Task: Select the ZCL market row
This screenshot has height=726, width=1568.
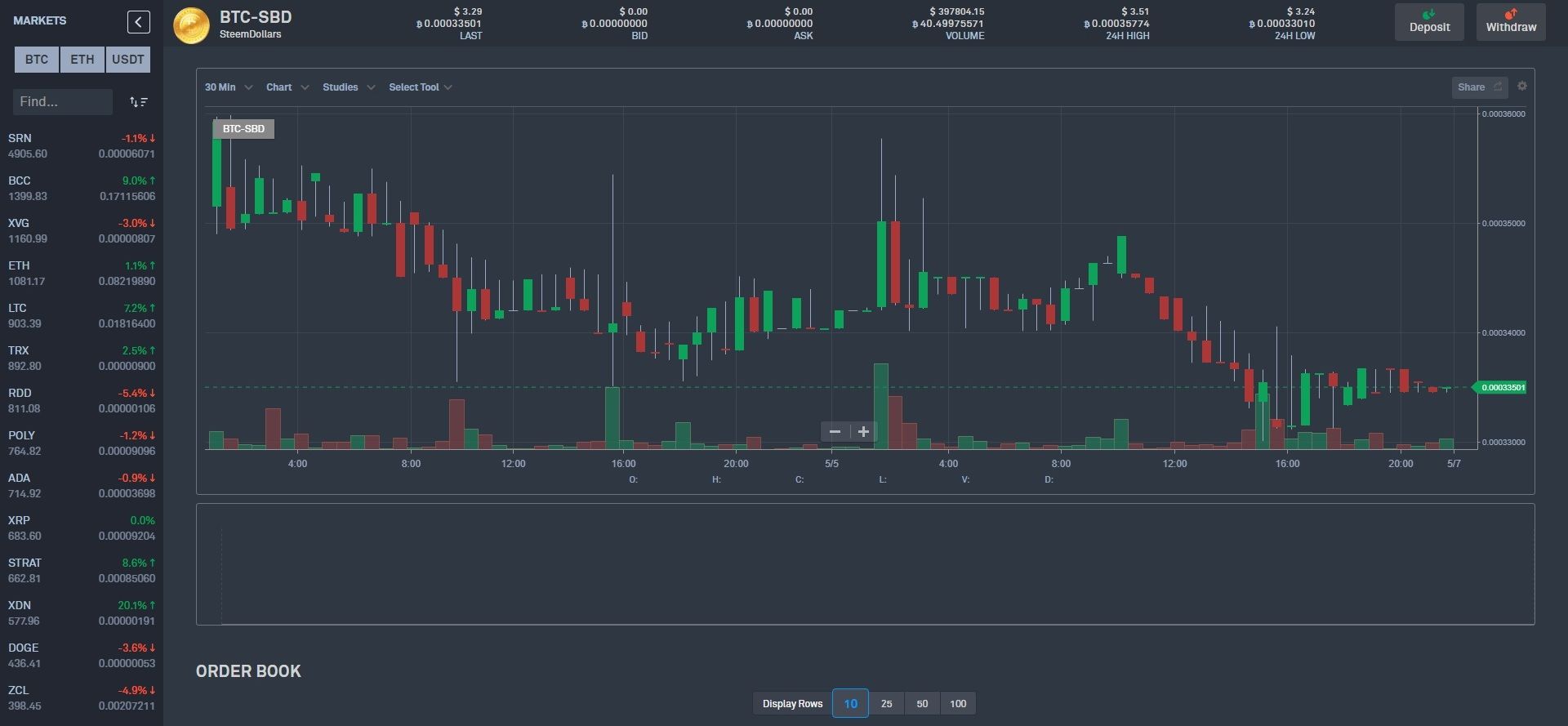Action: [82, 697]
